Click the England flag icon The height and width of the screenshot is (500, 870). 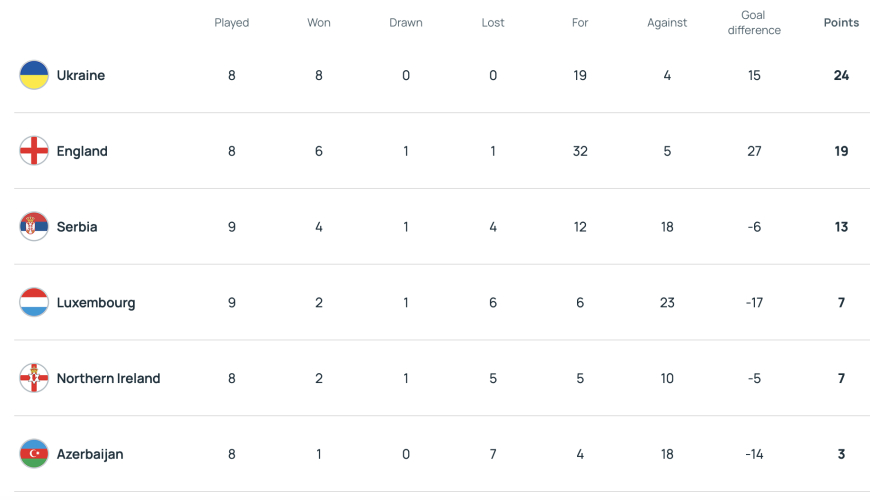[x=34, y=151]
